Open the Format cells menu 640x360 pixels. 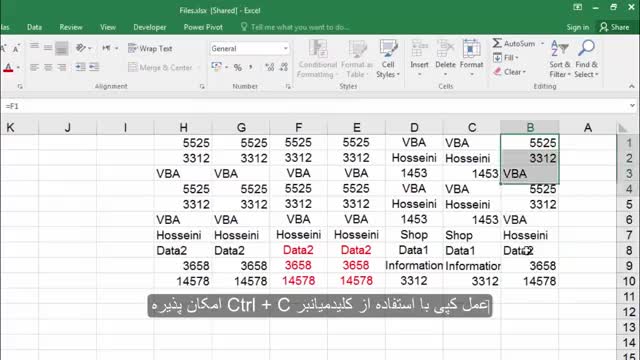point(471,59)
